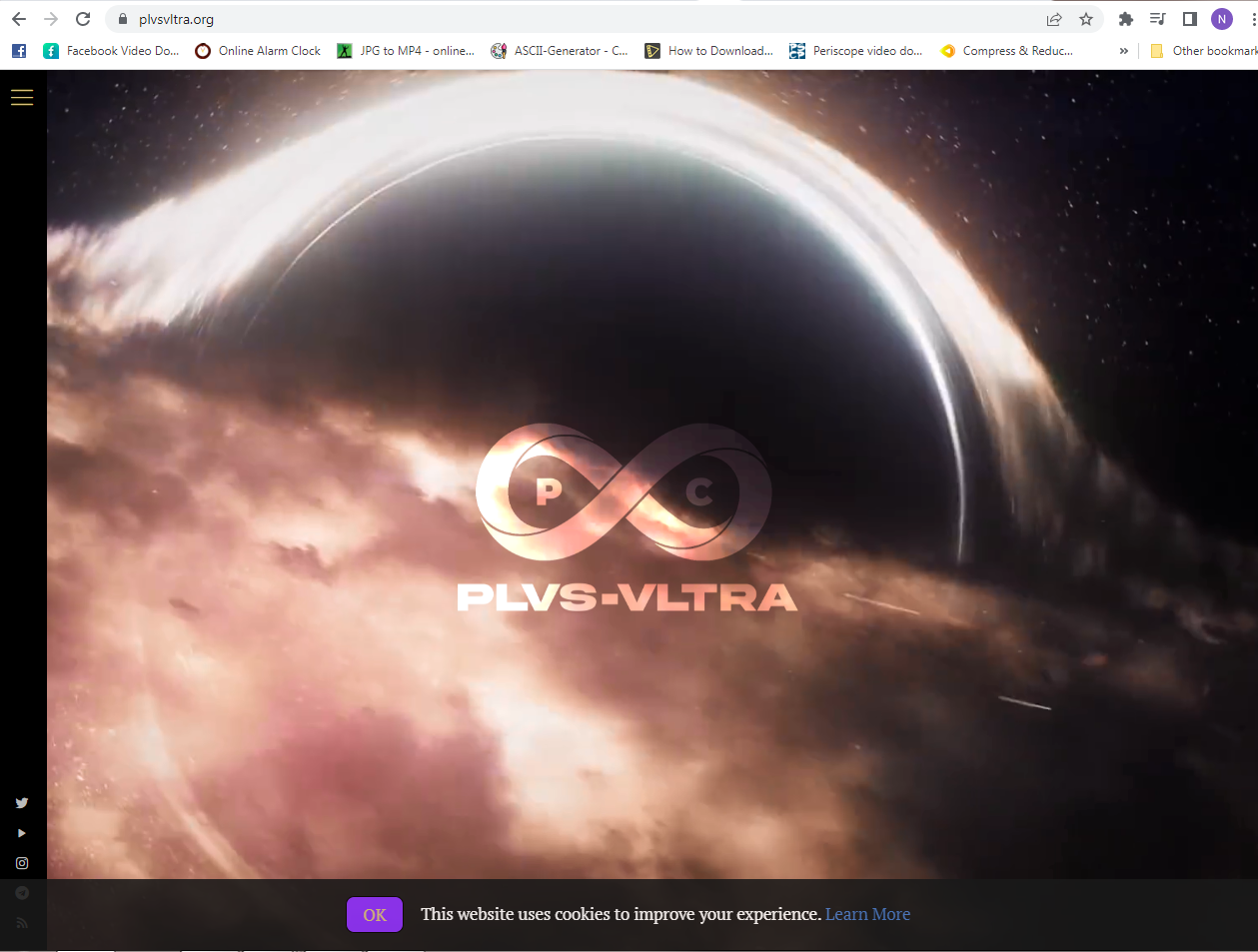This screenshot has height=952, width=1258.
Task: Open the RSS feed icon
Action: pyautogui.click(x=22, y=923)
